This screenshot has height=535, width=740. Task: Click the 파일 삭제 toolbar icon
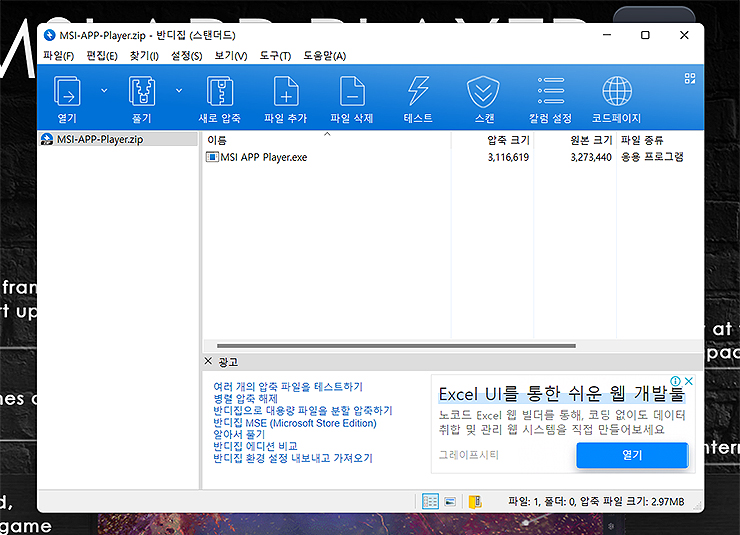click(x=352, y=99)
